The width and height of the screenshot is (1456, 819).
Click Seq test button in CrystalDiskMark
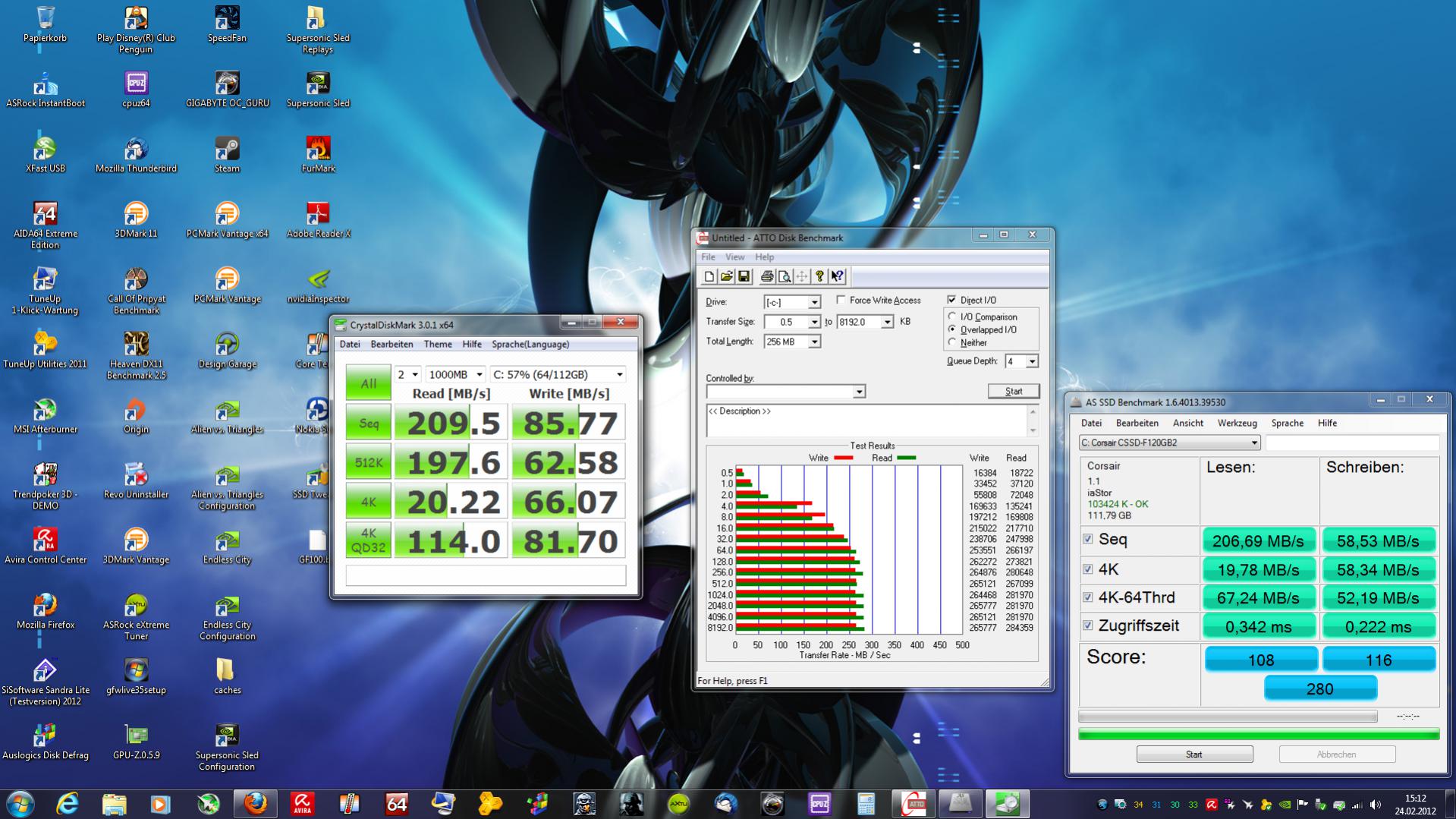[x=368, y=423]
